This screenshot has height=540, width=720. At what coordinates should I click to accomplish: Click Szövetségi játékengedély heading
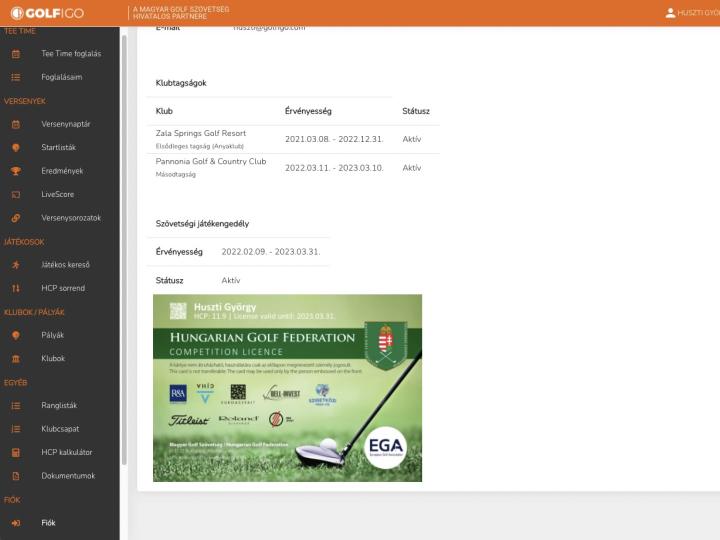[x=202, y=224]
